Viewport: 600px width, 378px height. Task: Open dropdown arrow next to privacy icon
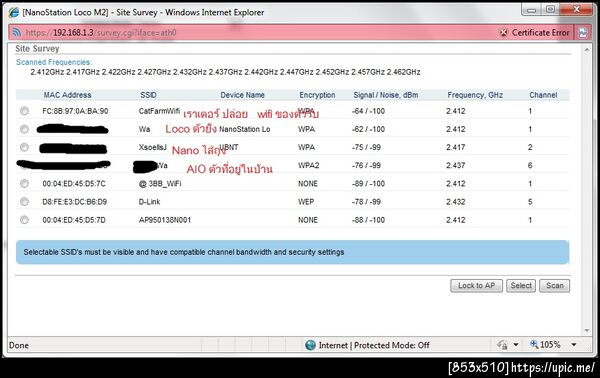pos(516,345)
